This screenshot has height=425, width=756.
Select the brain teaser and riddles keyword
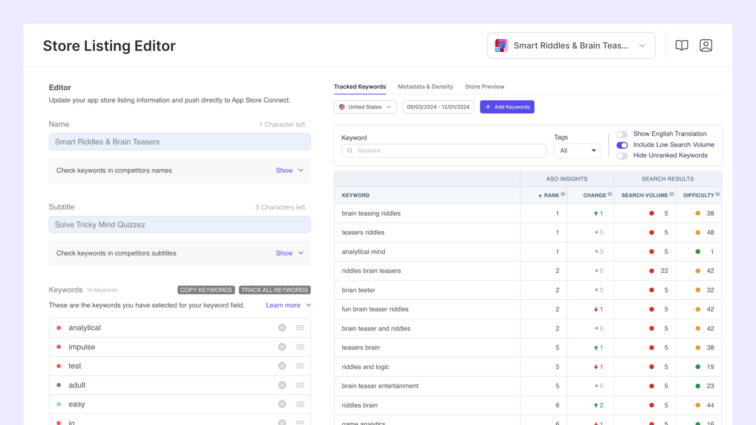tap(376, 329)
